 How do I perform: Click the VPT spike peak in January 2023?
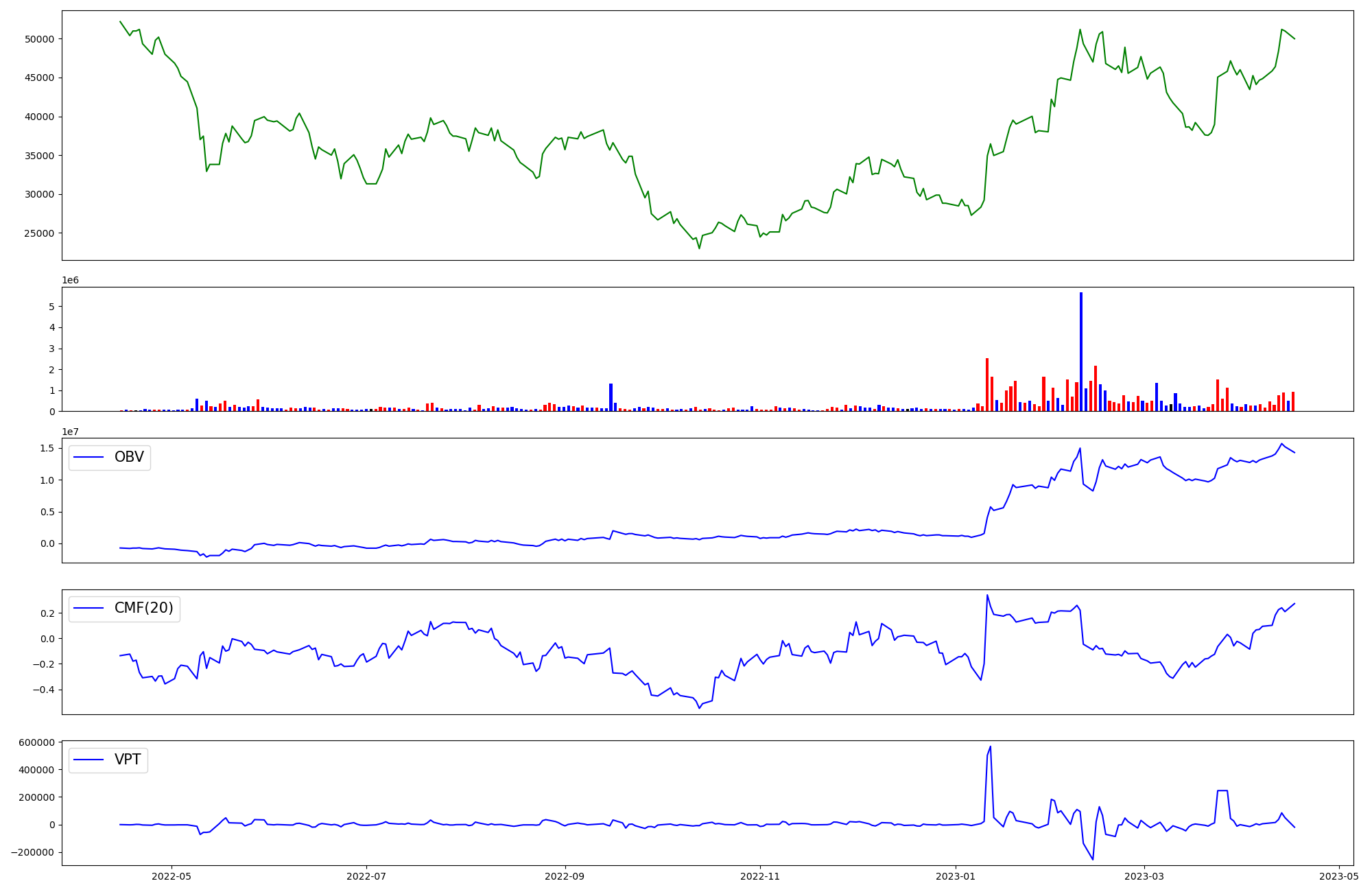[x=990, y=747]
